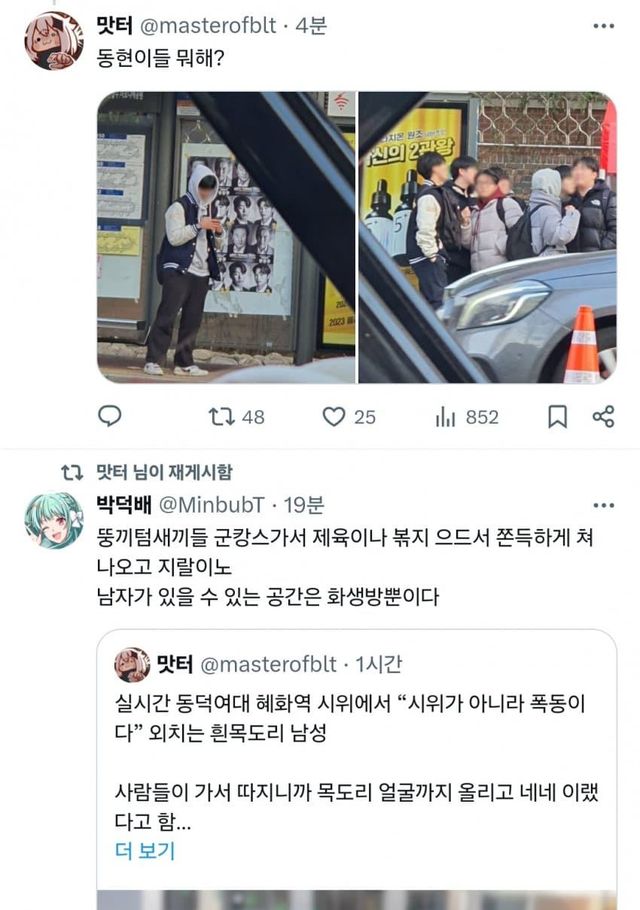Open 맛터's profile avatar on top tweet
This screenshot has width=640, height=910.
[54, 41]
